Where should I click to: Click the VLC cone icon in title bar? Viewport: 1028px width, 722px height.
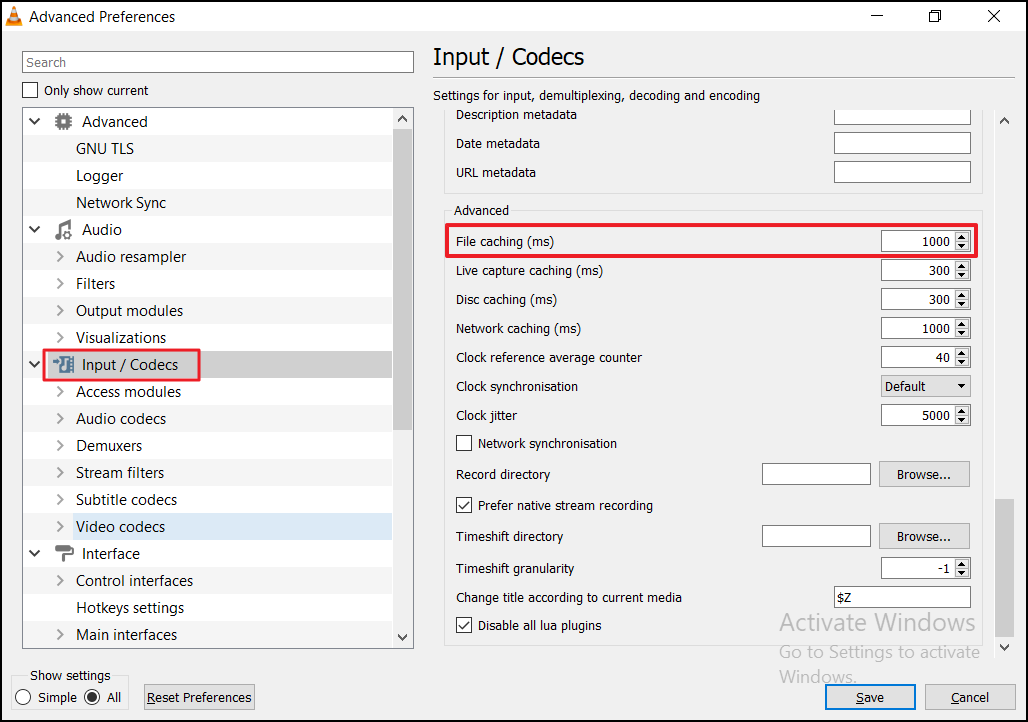point(14,17)
